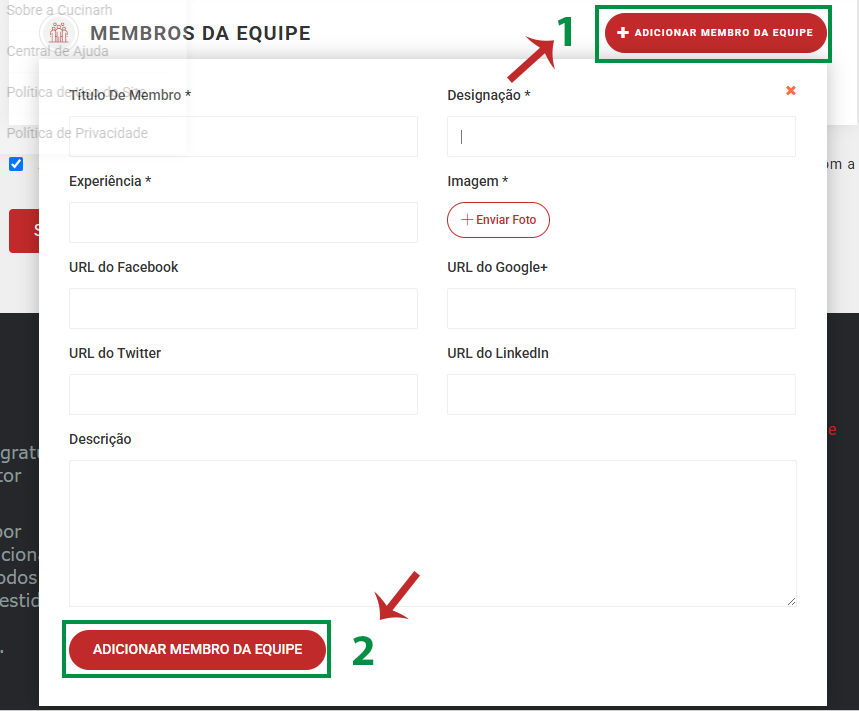The height and width of the screenshot is (711, 859).
Task: Click the team members icon in the page header
Action: [x=57, y=33]
